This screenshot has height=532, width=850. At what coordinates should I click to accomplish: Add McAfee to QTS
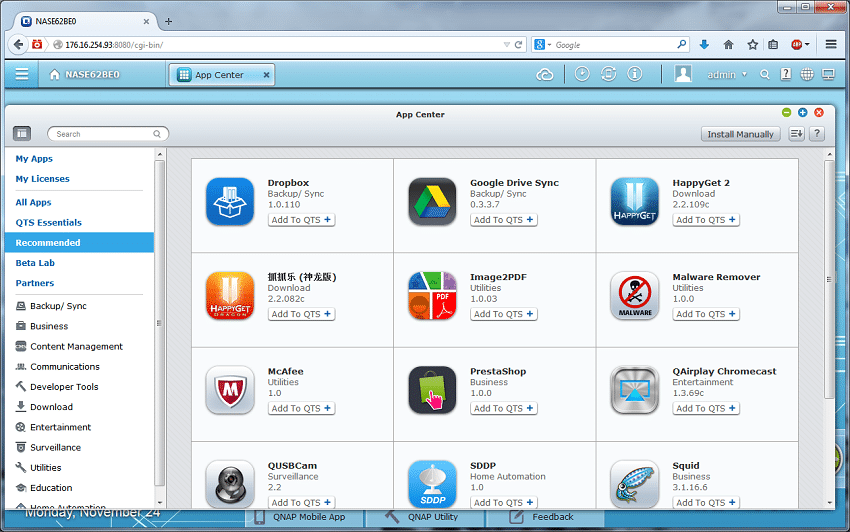pos(301,408)
